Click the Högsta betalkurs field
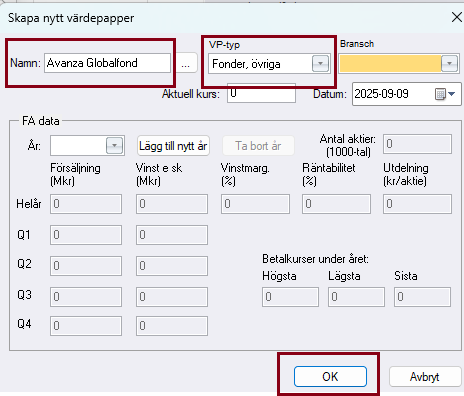Image resolution: width=464 pixels, height=396 pixels. [290, 297]
